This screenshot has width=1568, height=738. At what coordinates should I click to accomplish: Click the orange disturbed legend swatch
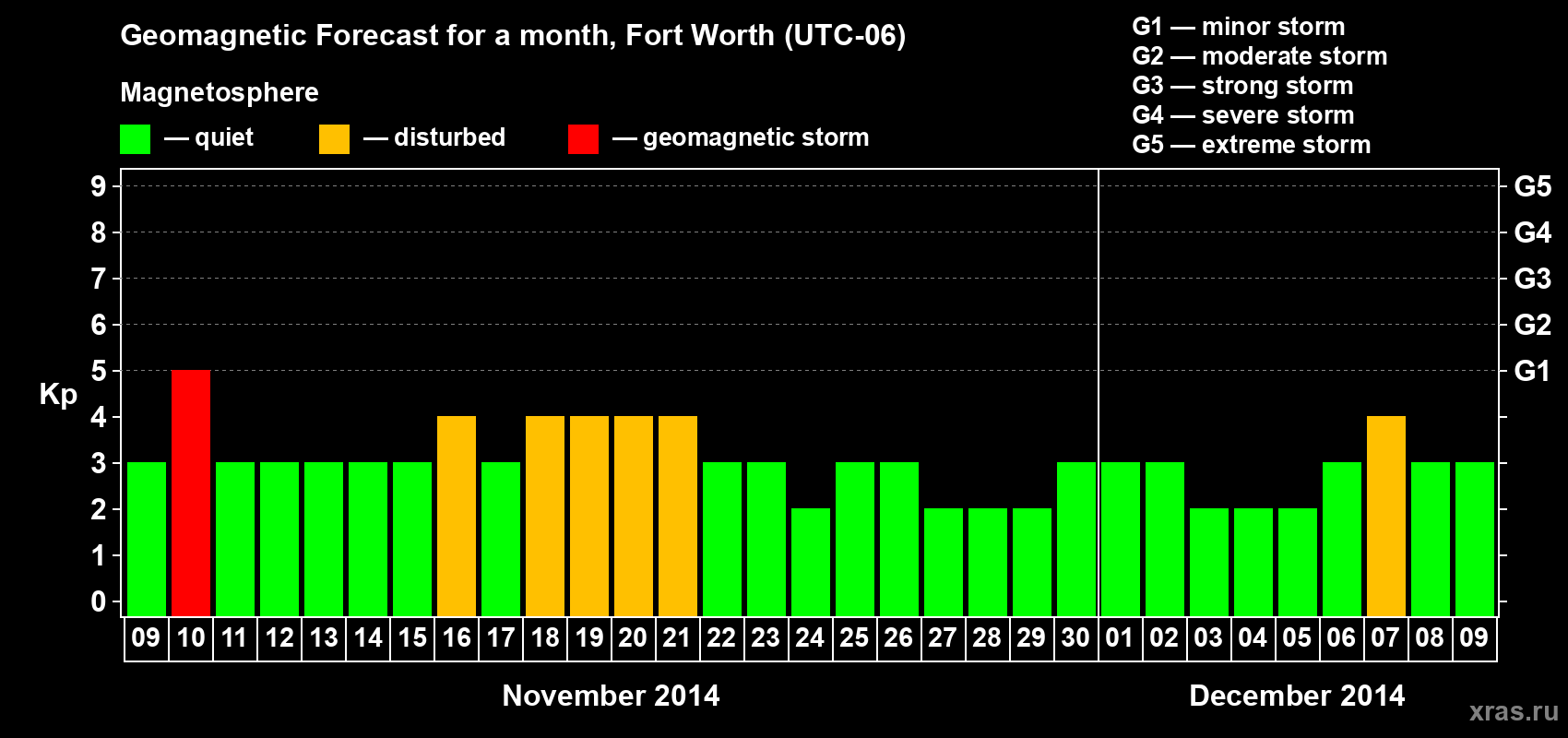point(334,139)
